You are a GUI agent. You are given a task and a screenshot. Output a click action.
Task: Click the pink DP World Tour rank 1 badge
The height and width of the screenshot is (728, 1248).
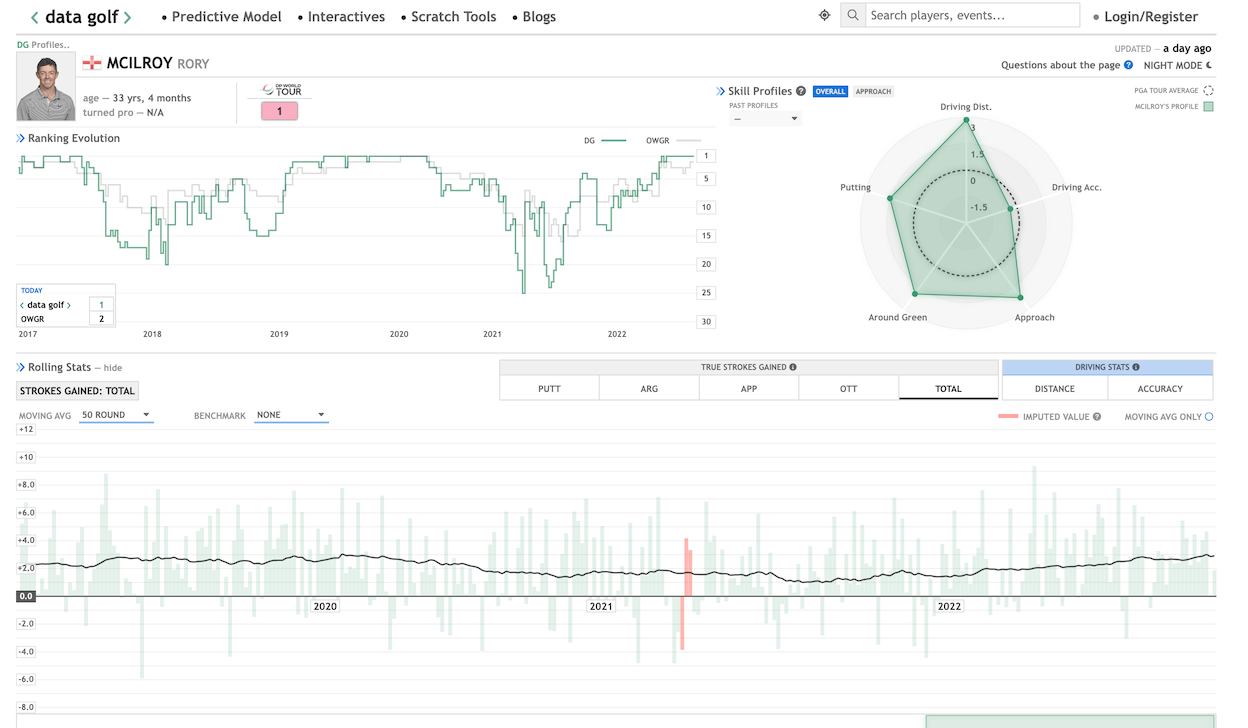click(280, 111)
